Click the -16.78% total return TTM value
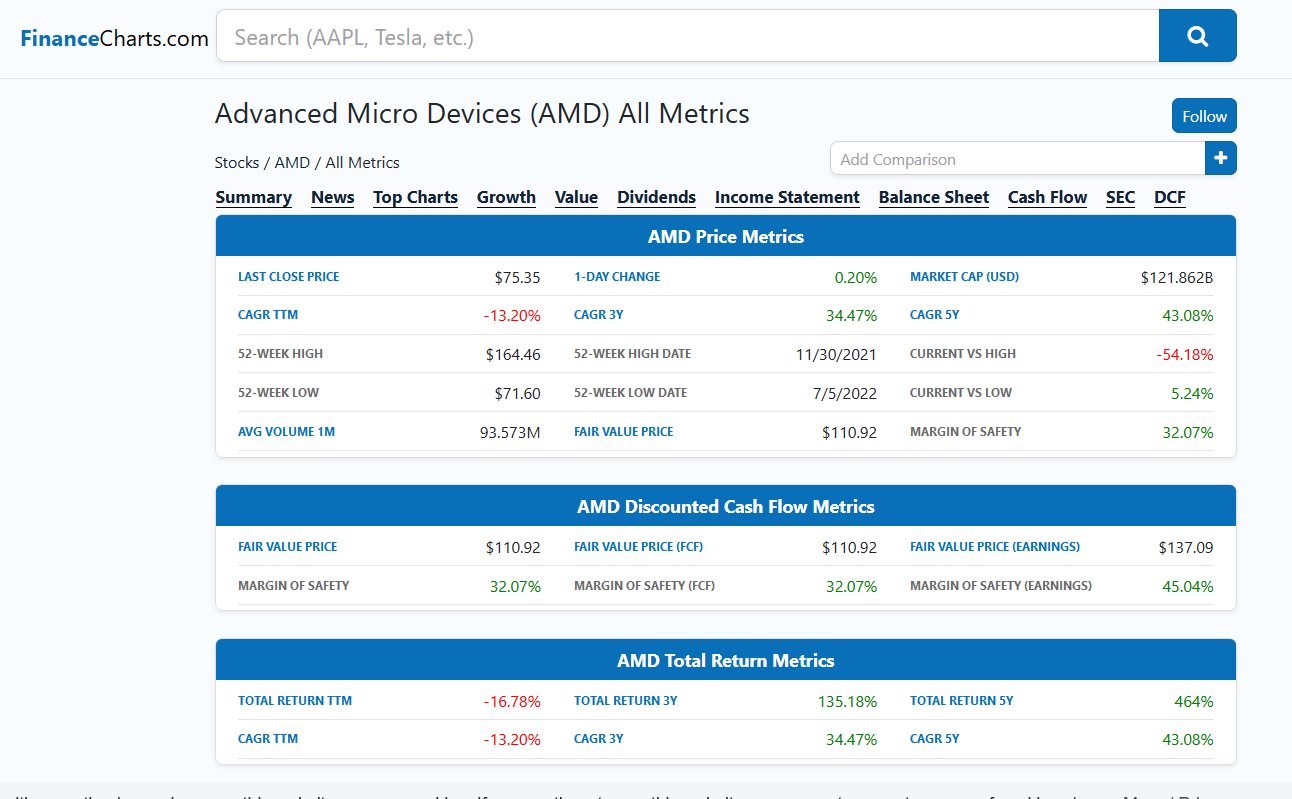The width and height of the screenshot is (1292, 799). click(512, 701)
